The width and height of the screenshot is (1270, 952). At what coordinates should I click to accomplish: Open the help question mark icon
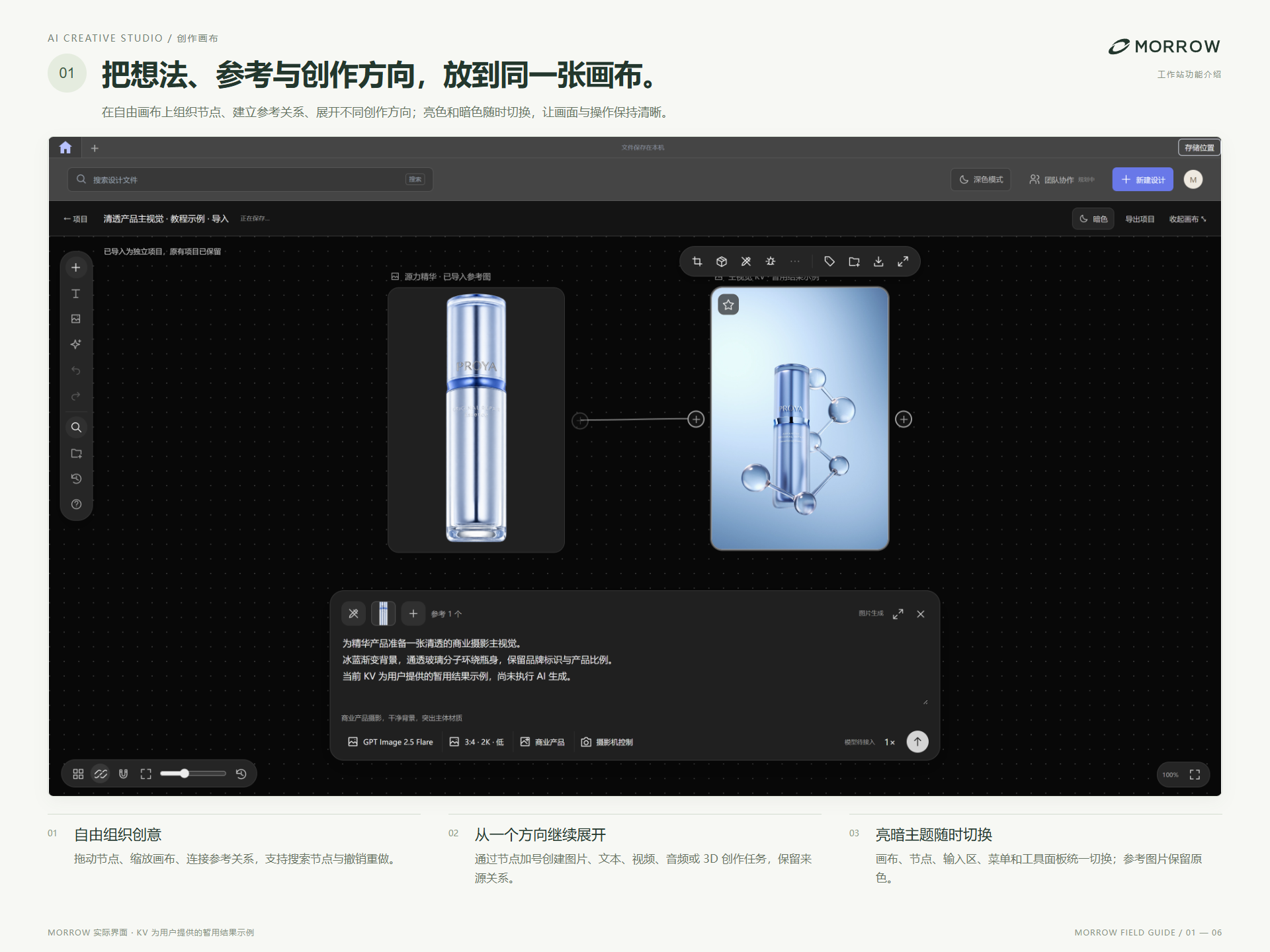pyautogui.click(x=76, y=504)
